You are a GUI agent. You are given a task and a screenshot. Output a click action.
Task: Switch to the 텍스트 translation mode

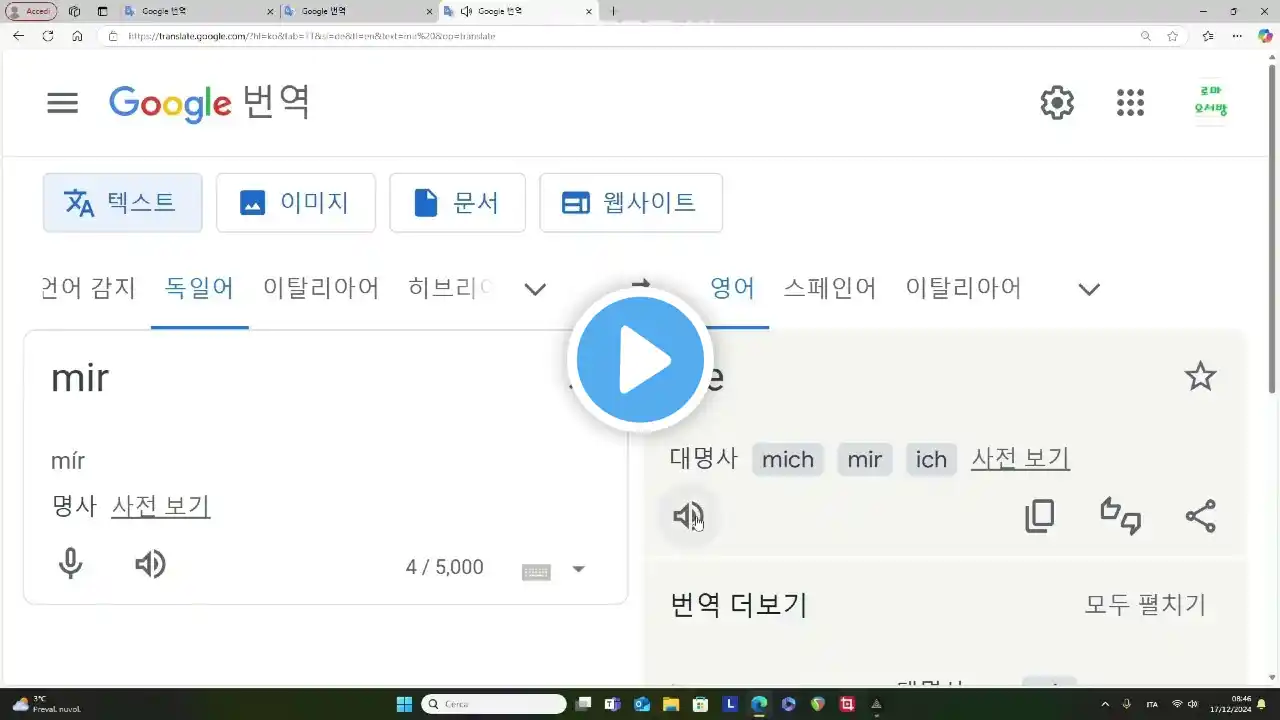pyautogui.click(x=122, y=203)
